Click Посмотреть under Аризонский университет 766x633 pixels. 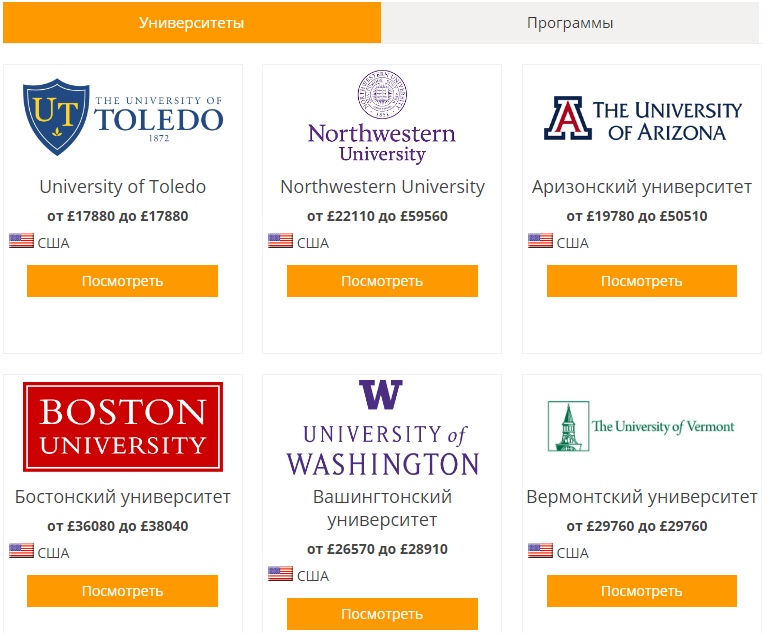[642, 281]
